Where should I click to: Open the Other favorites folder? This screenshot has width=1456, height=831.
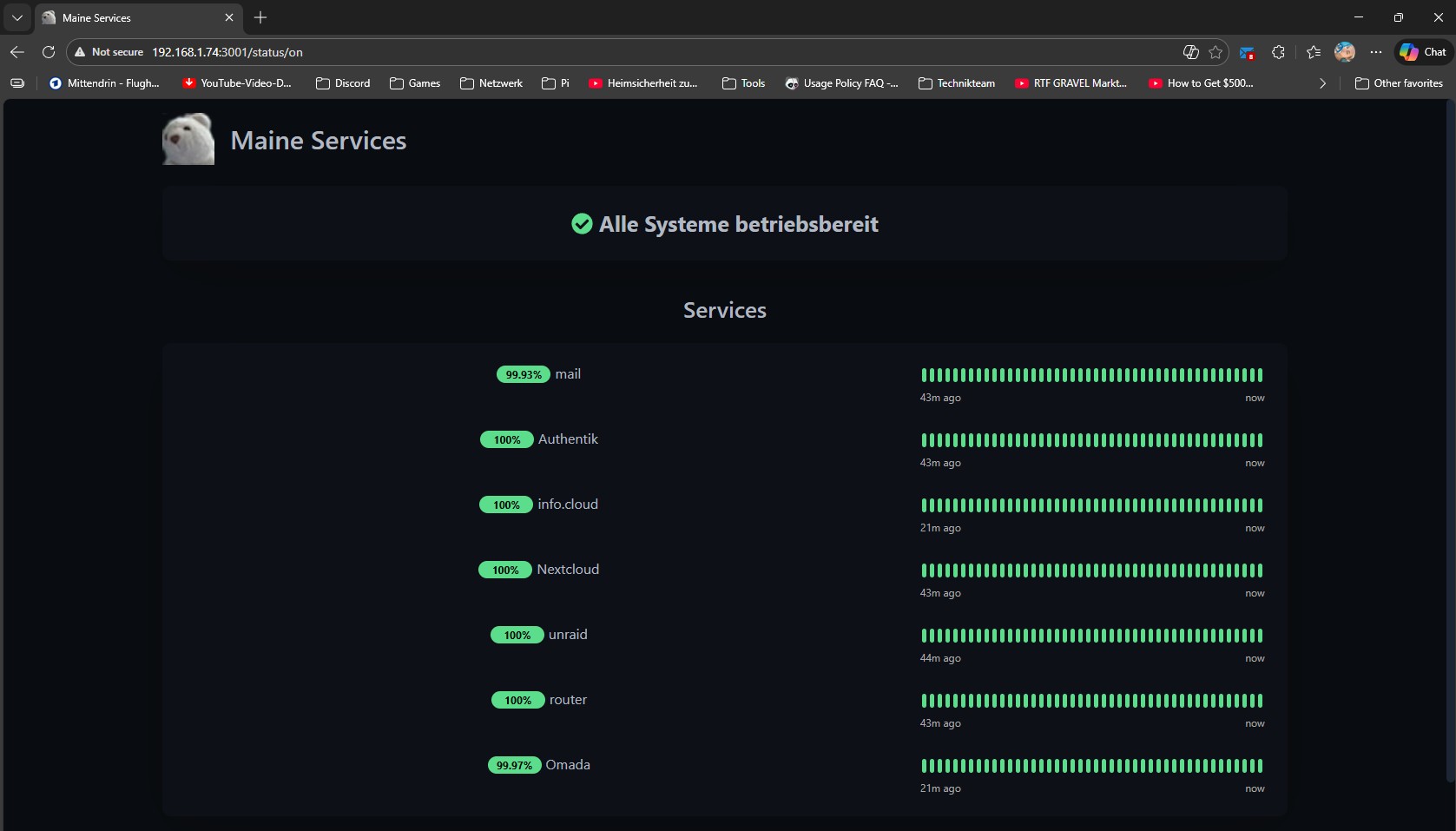[1399, 83]
